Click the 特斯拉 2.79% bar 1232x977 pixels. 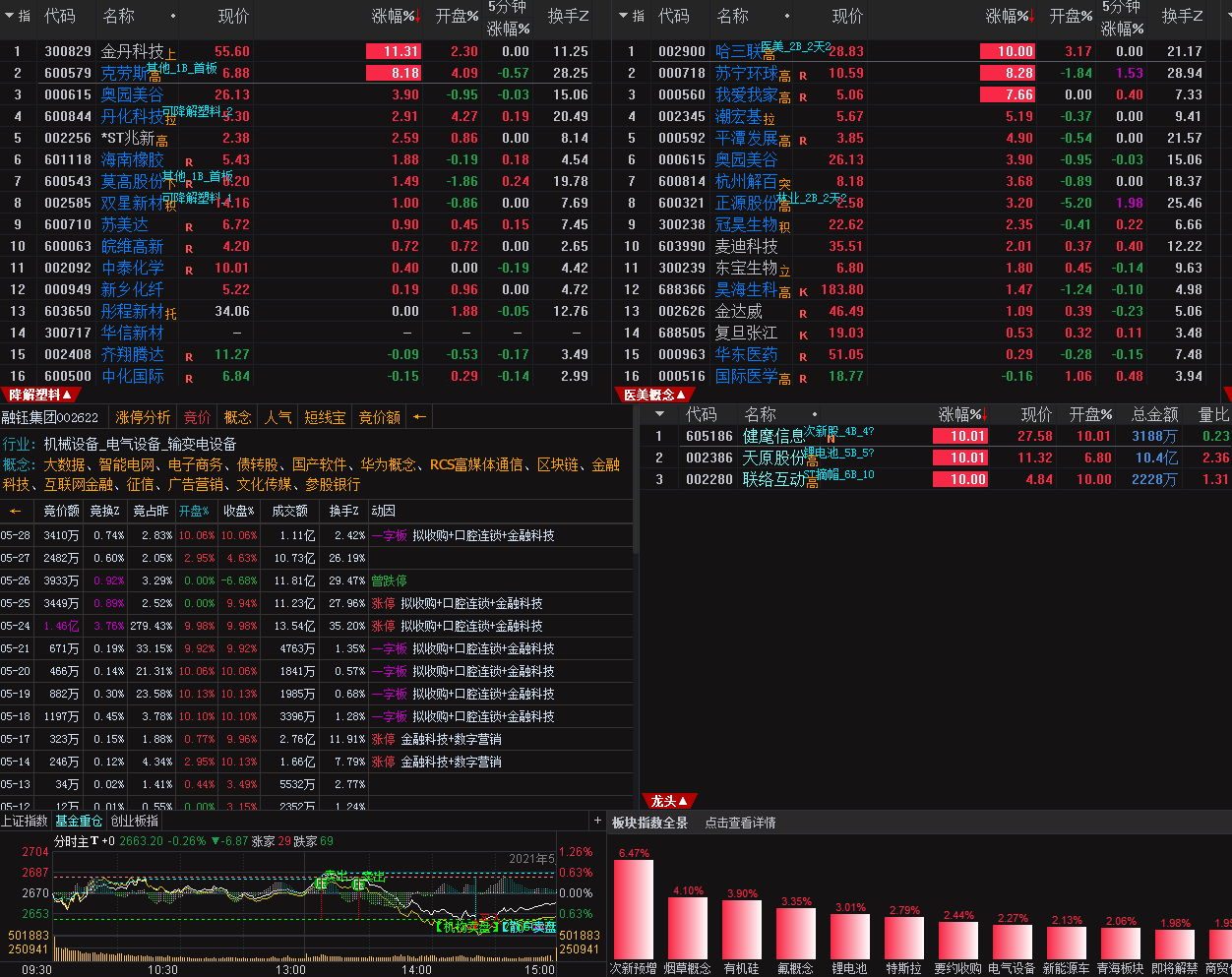[x=904, y=940]
